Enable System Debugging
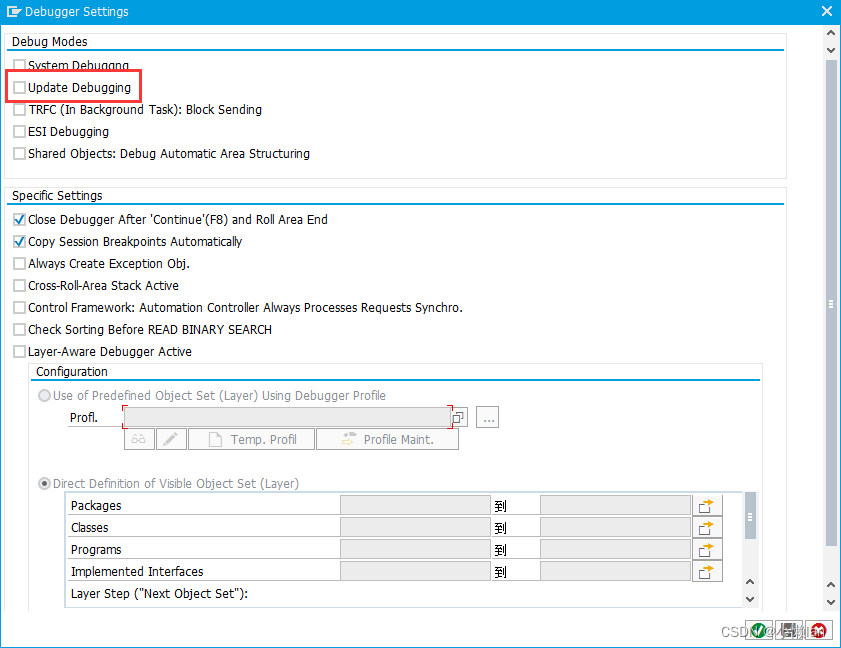 18,64
